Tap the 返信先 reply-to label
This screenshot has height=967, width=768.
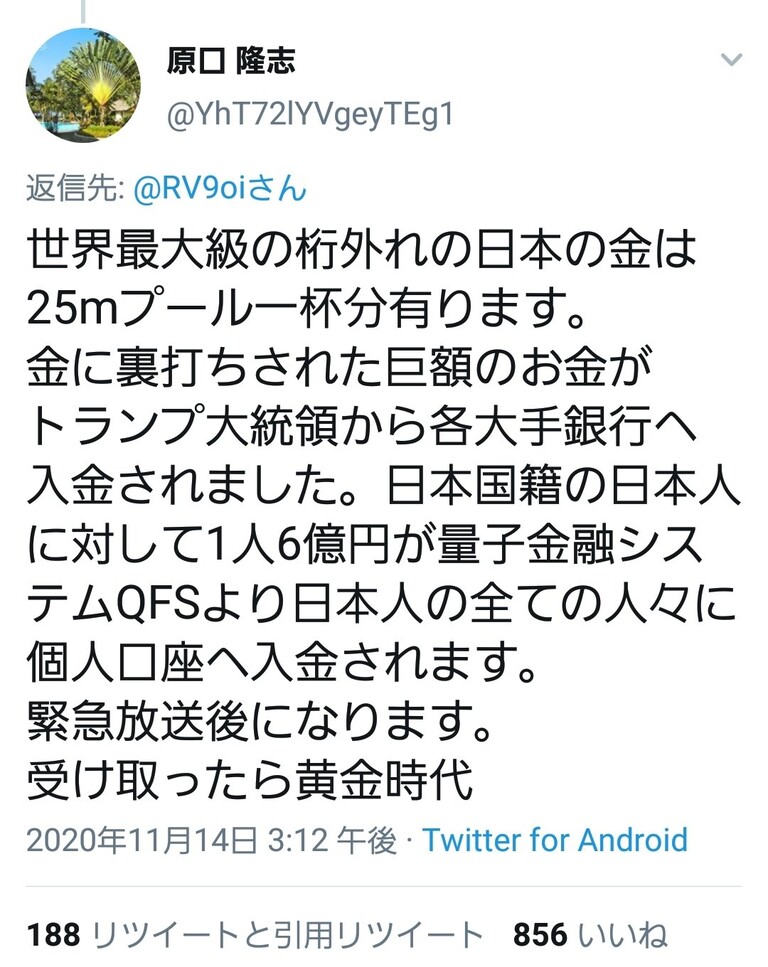76,188
